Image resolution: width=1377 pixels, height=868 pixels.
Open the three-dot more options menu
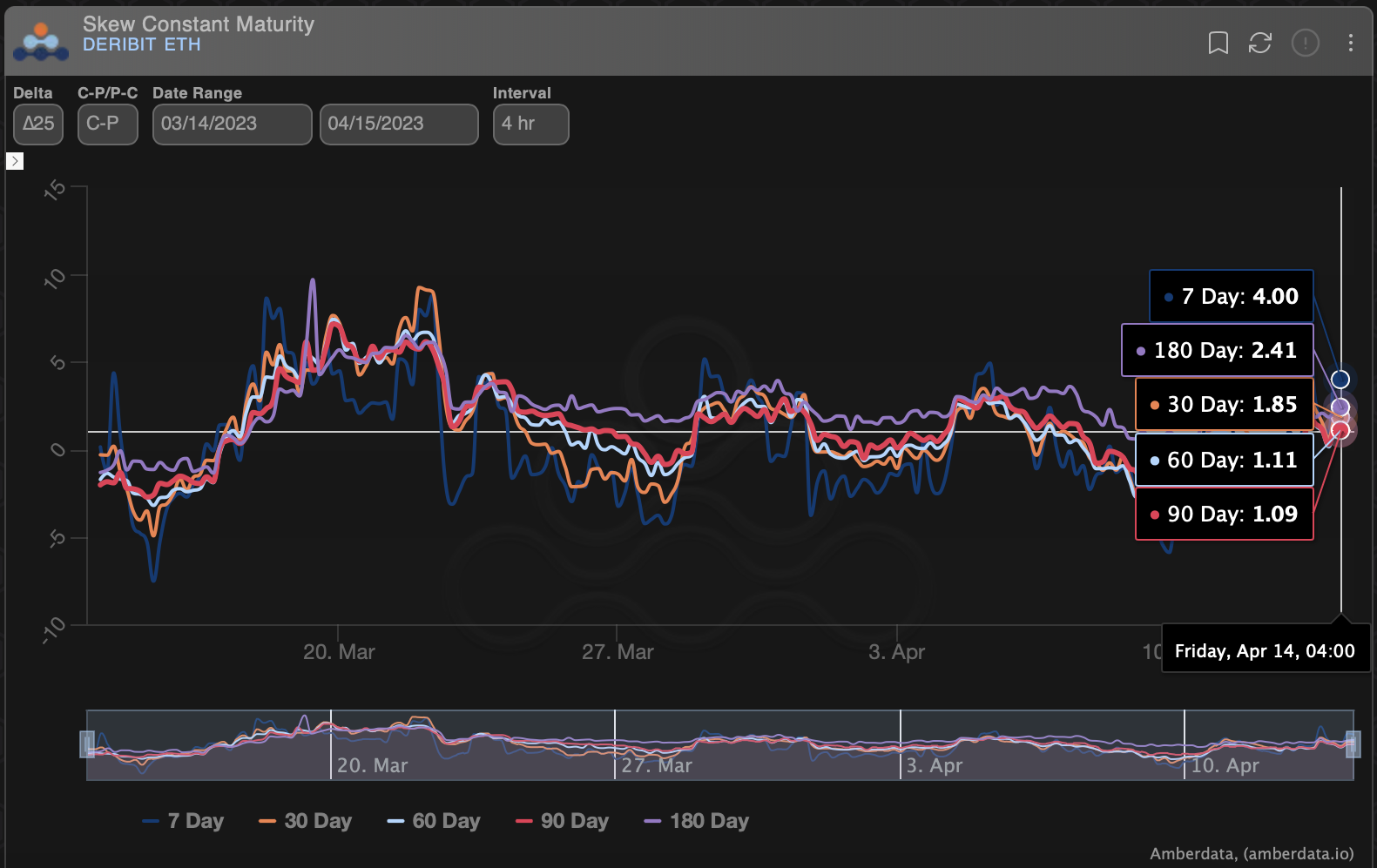pos(1350,43)
